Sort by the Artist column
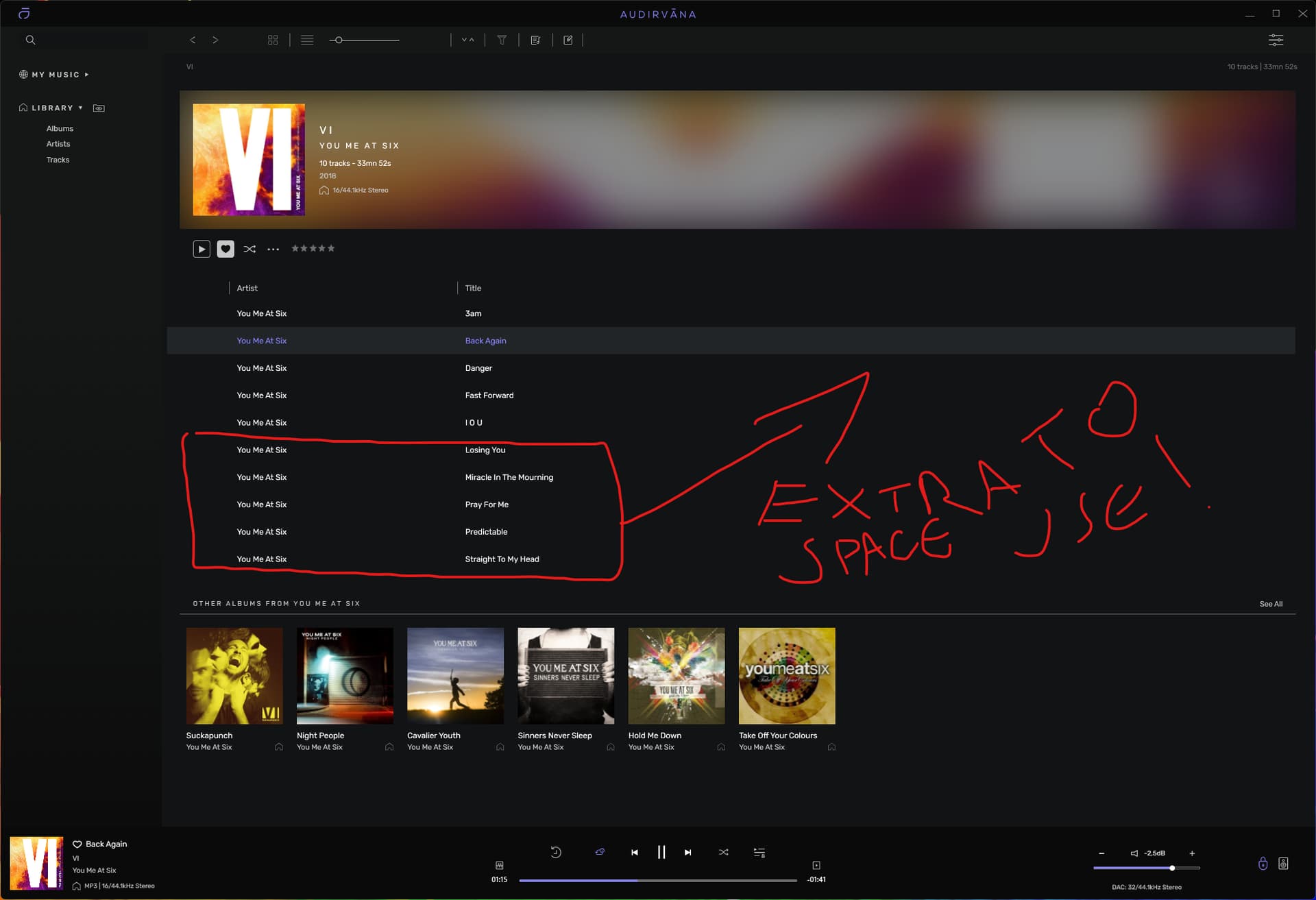The height and width of the screenshot is (900, 1316). pyautogui.click(x=247, y=288)
